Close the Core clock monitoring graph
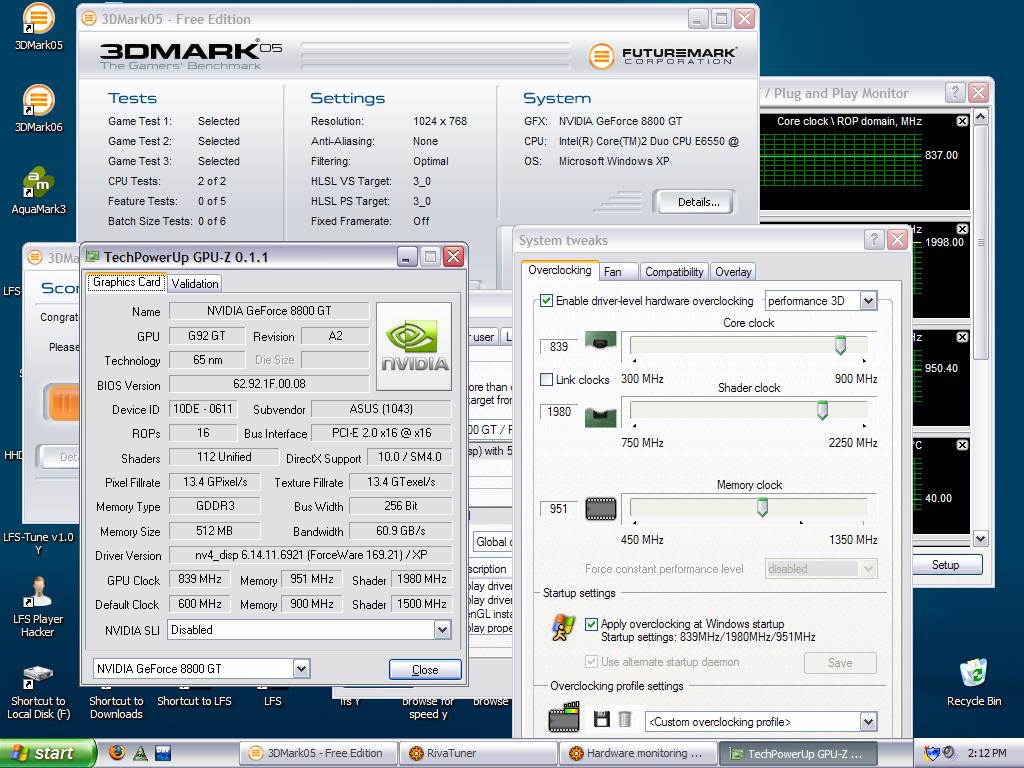Screen dimensions: 1024x768 (962, 121)
